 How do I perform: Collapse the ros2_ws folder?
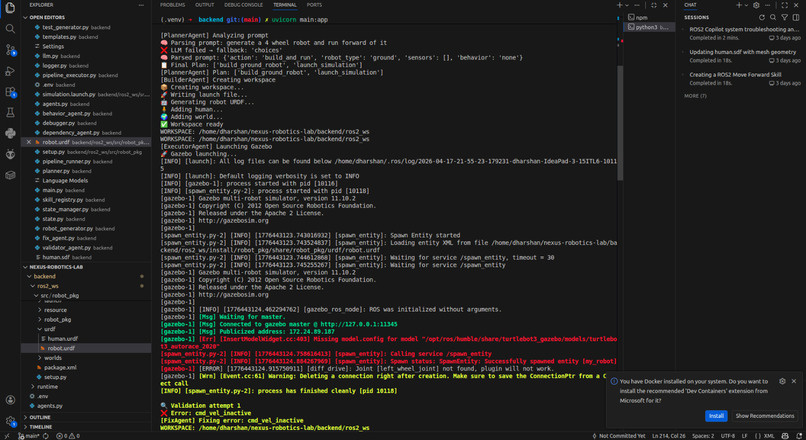click(86, 286)
